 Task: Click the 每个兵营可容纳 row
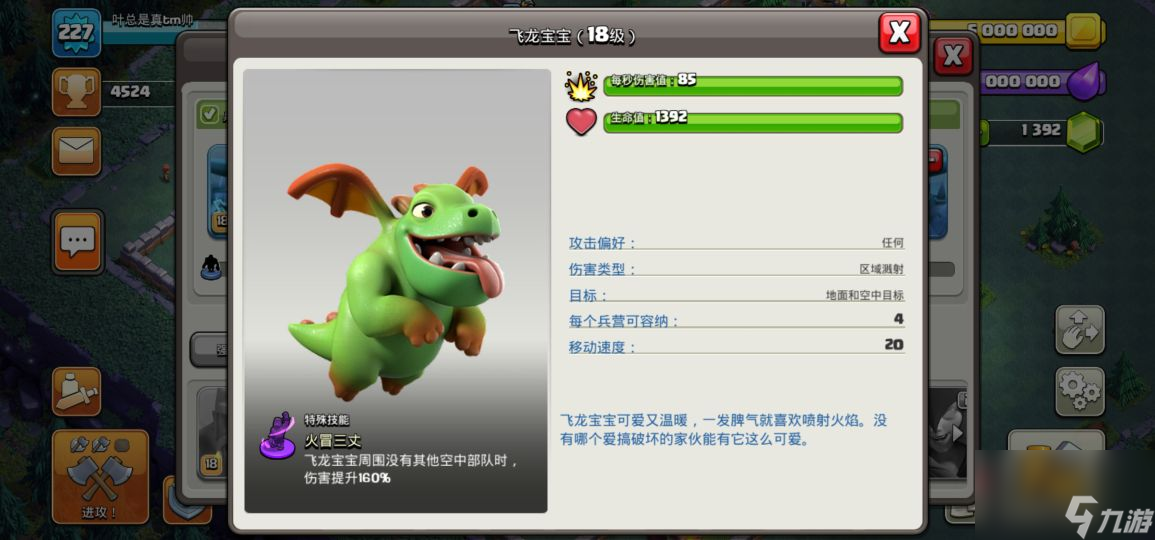pyautogui.click(x=736, y=320)
